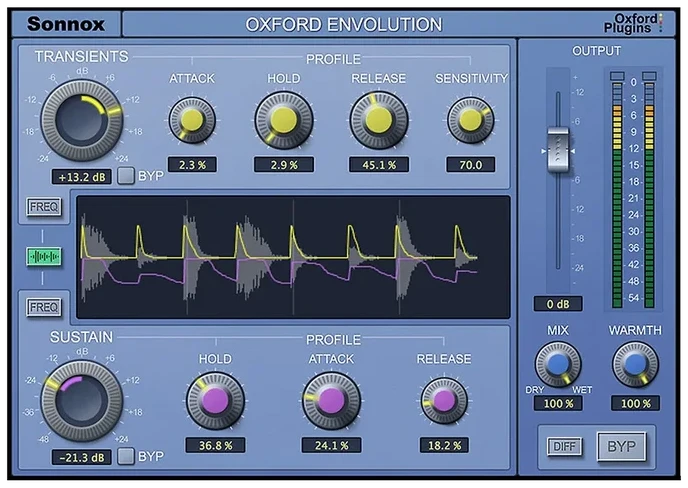Click the 2.3 % attack value field
This screenshot has width=688, height=488.
coord(192,165)
